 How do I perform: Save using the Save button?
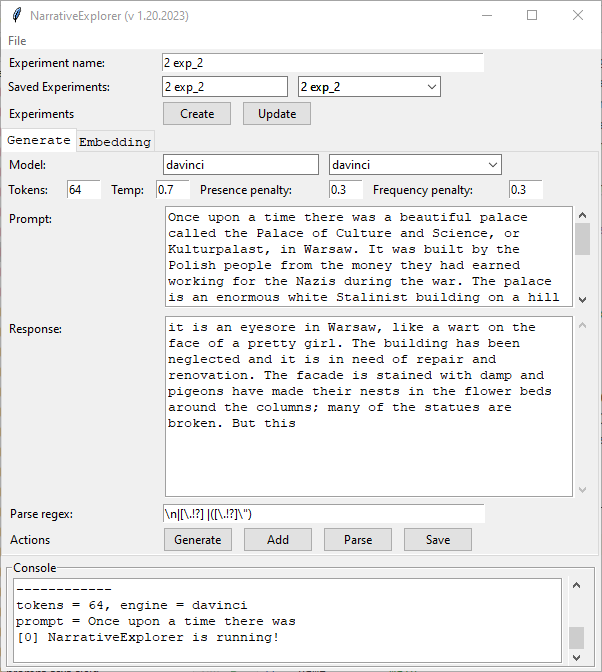[x=438, y=539]
